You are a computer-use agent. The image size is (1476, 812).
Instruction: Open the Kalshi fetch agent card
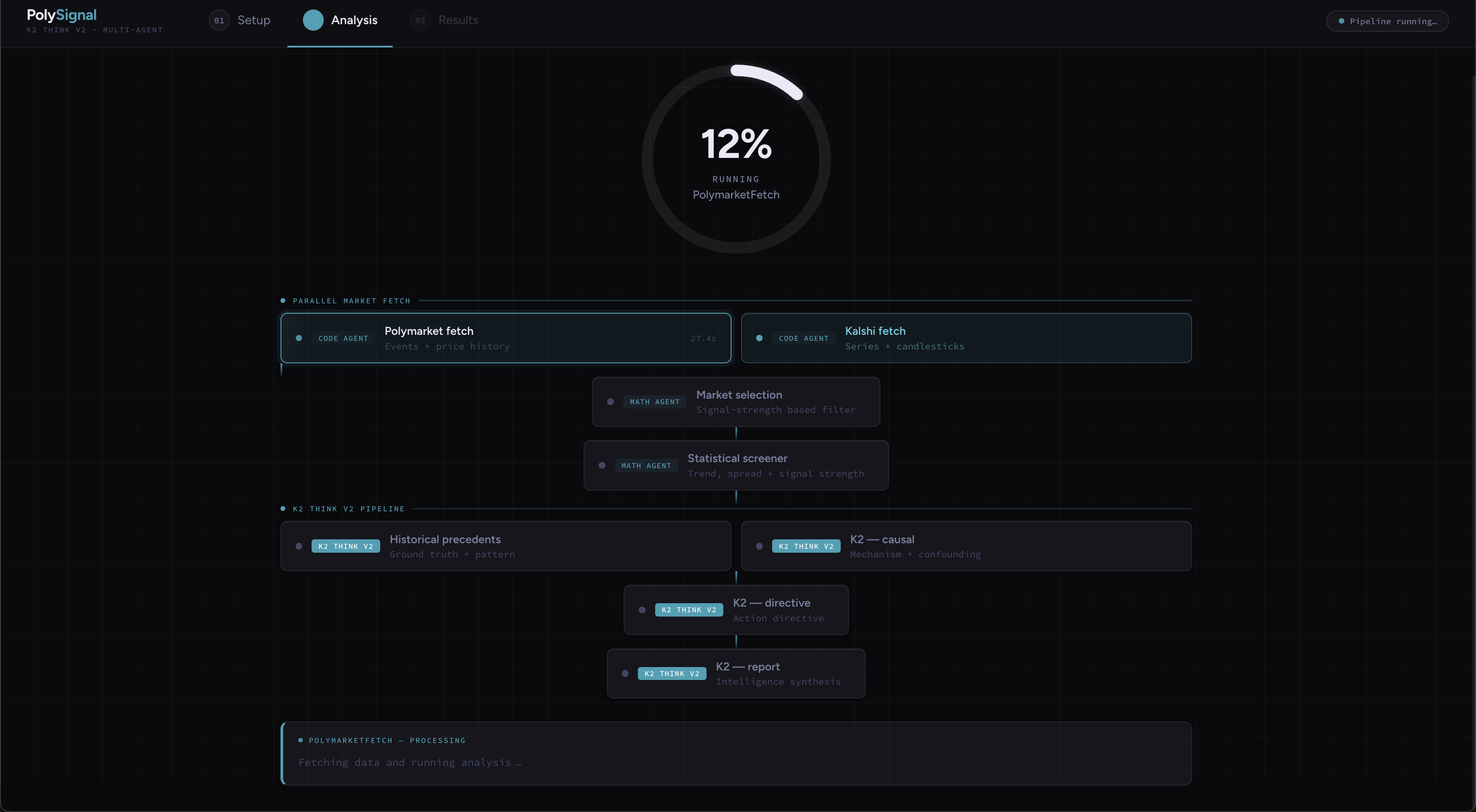[x=965, y=338]
